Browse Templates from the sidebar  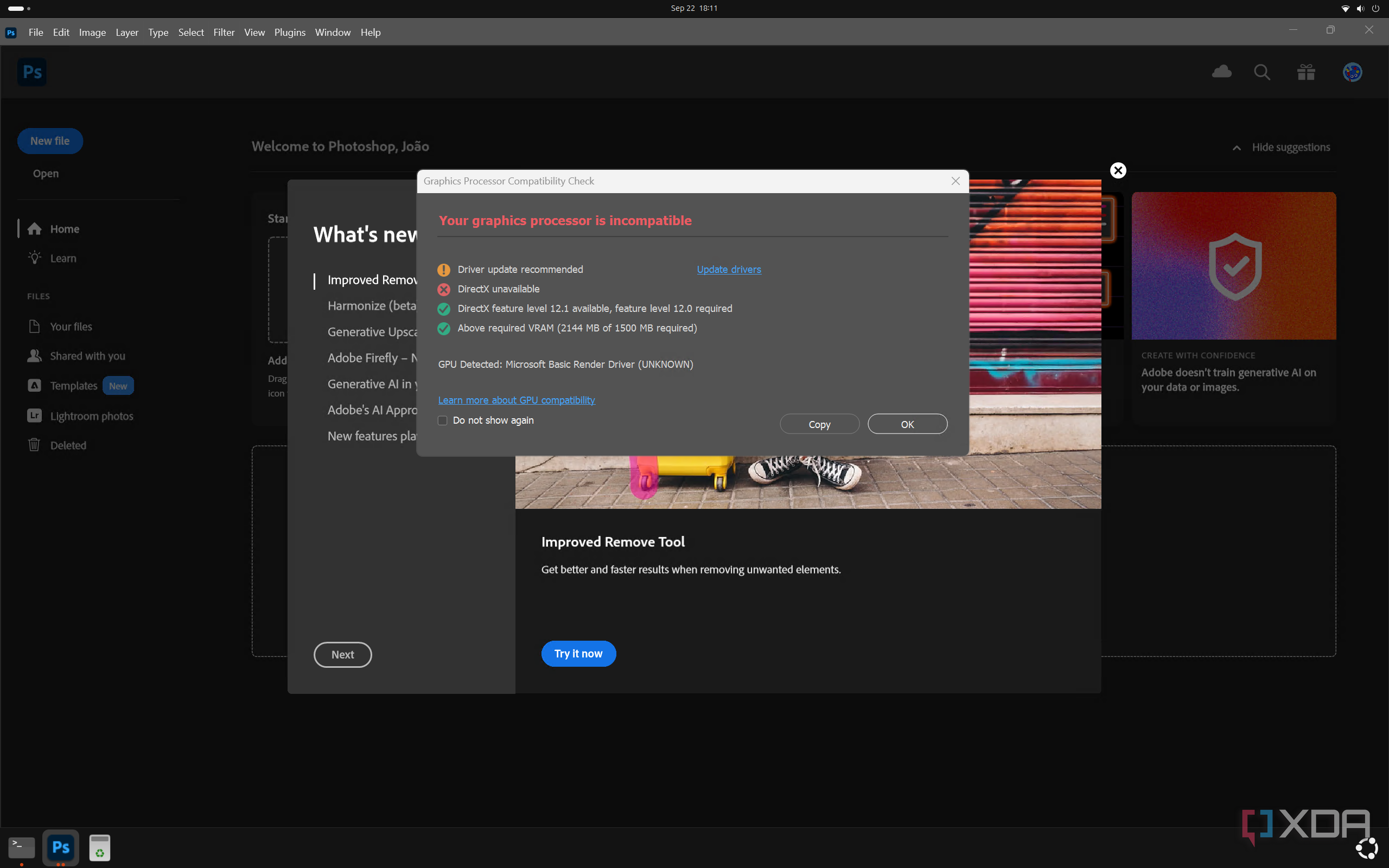tap(73, 386)
